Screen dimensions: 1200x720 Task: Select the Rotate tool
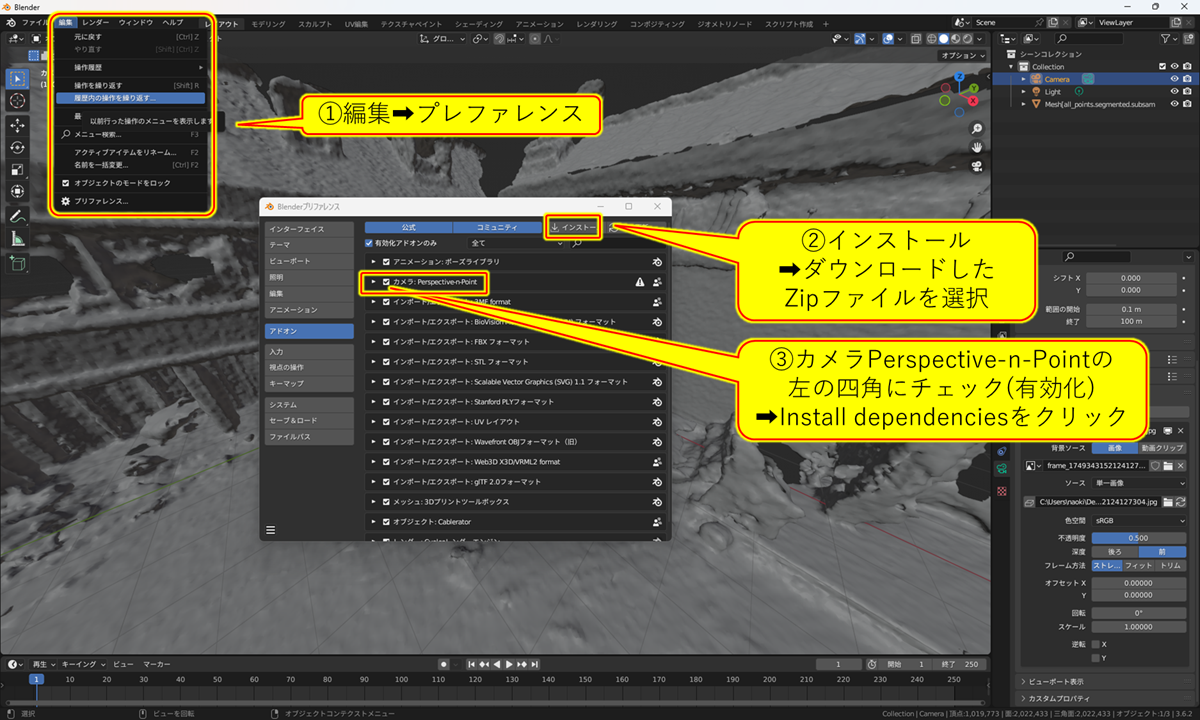18,147
